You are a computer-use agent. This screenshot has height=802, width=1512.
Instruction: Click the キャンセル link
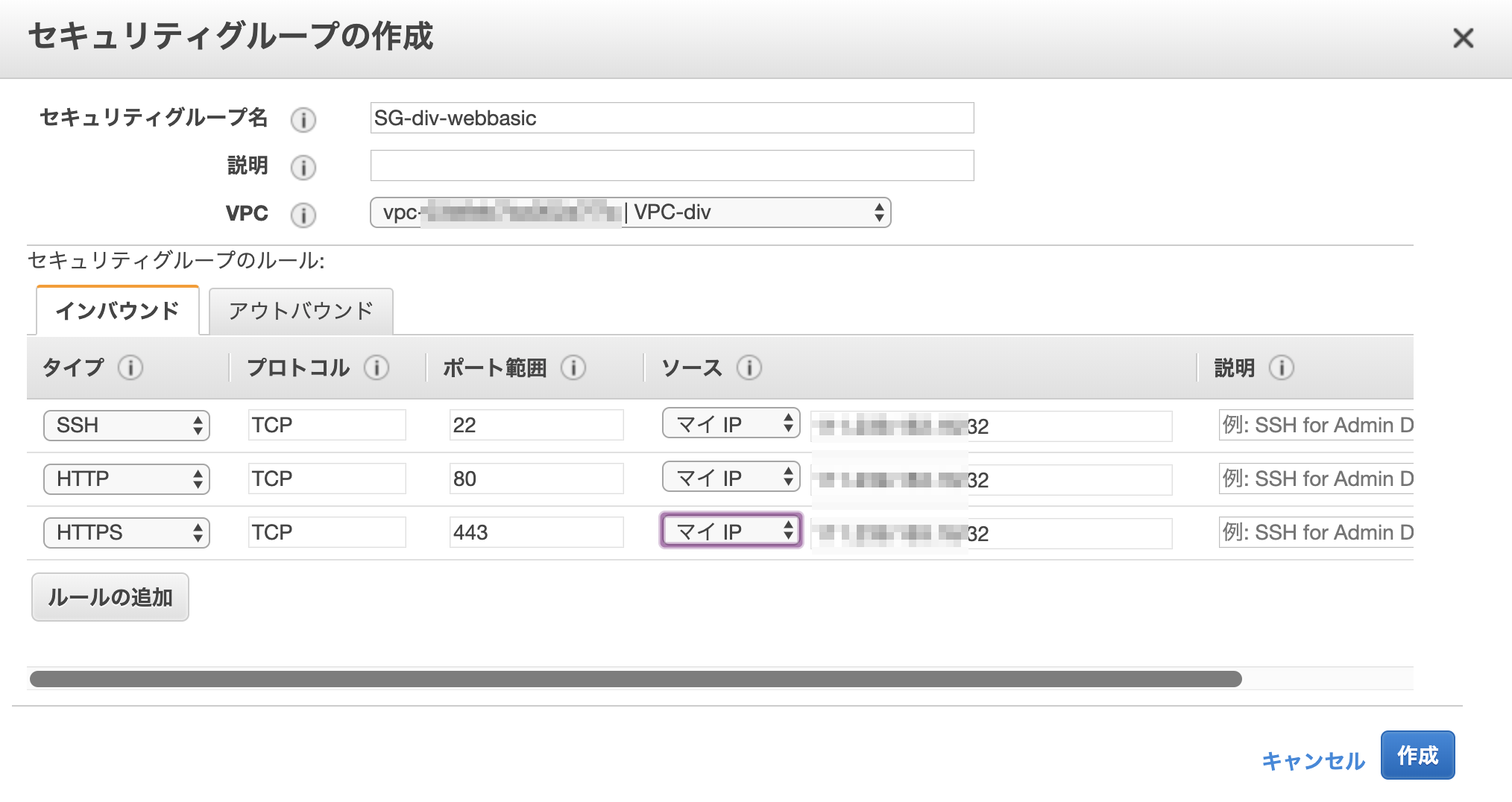(x=1314, y=760)
